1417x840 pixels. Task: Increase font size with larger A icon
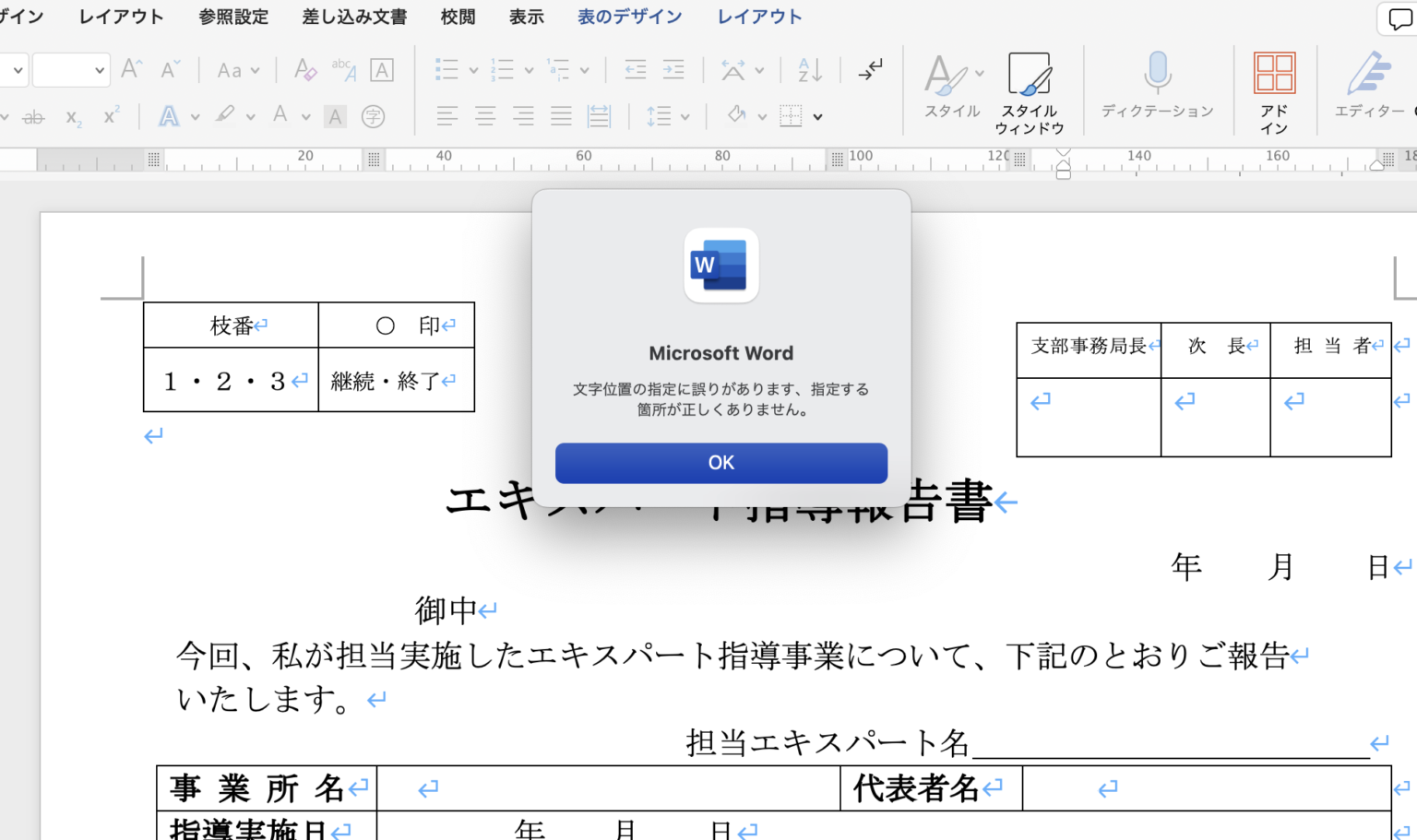pyautogui.click(x=132, y=70)
